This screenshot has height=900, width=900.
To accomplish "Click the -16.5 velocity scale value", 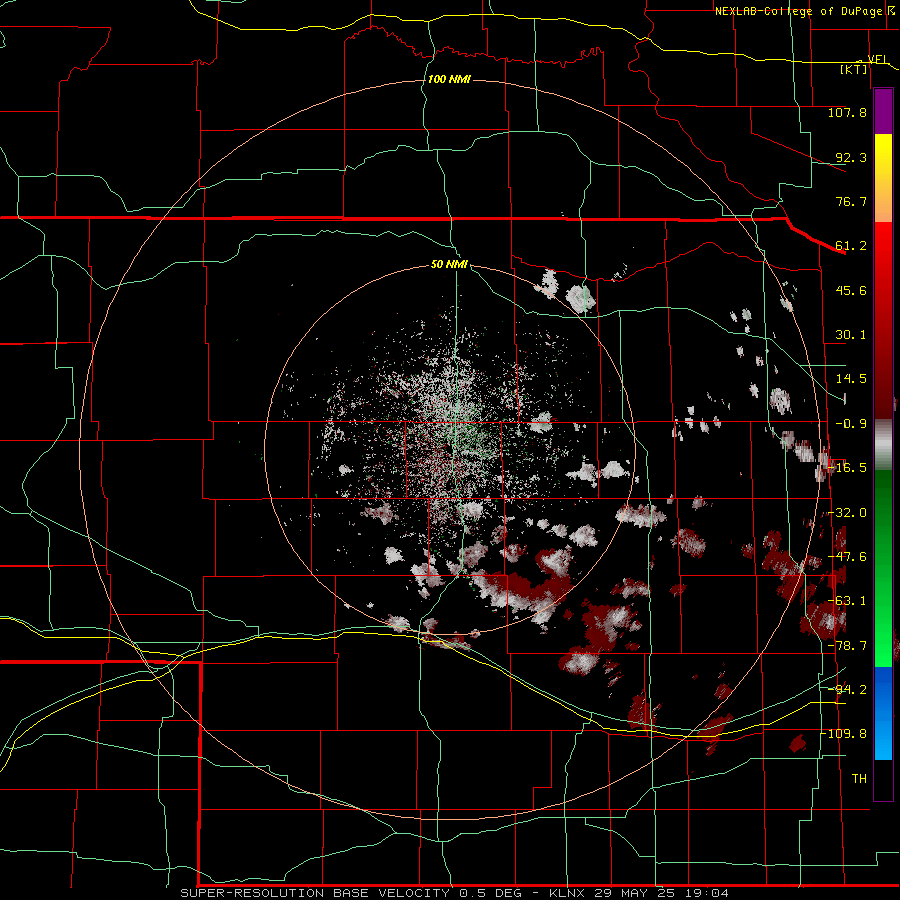I will [x=847, y=468].
